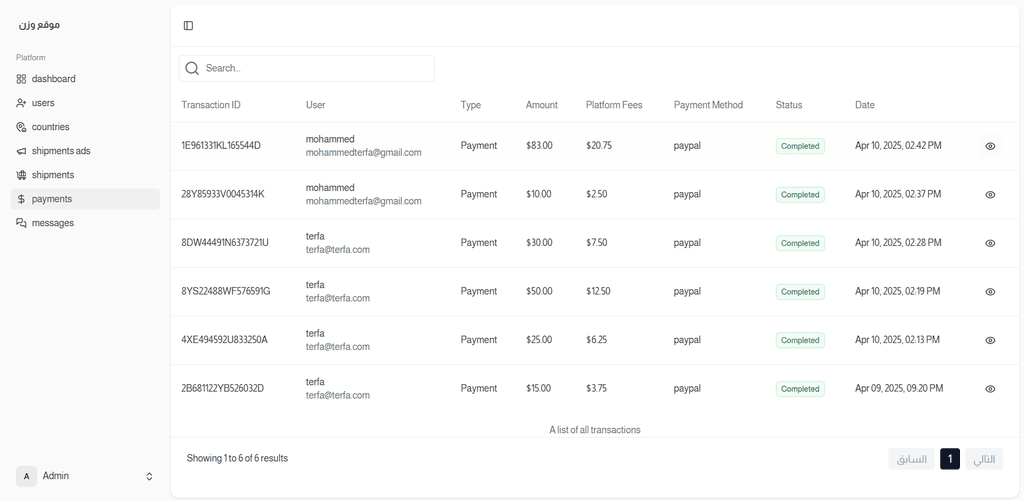Screen dimensions: 1024x501
Task: Expand the Admin account menu chevron
Action: point(149,476)
